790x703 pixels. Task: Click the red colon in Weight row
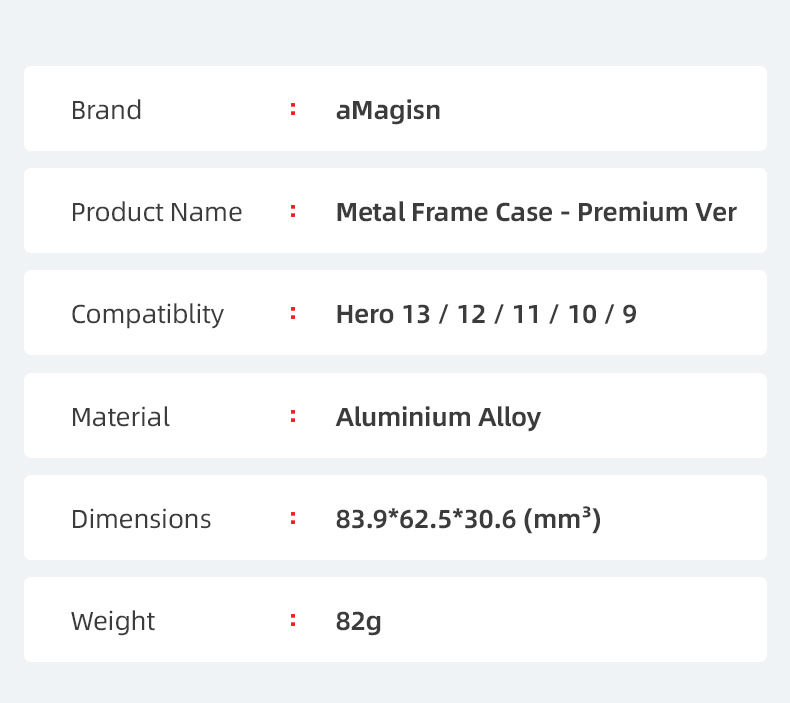pyautogui.click(x=293, y=620)
